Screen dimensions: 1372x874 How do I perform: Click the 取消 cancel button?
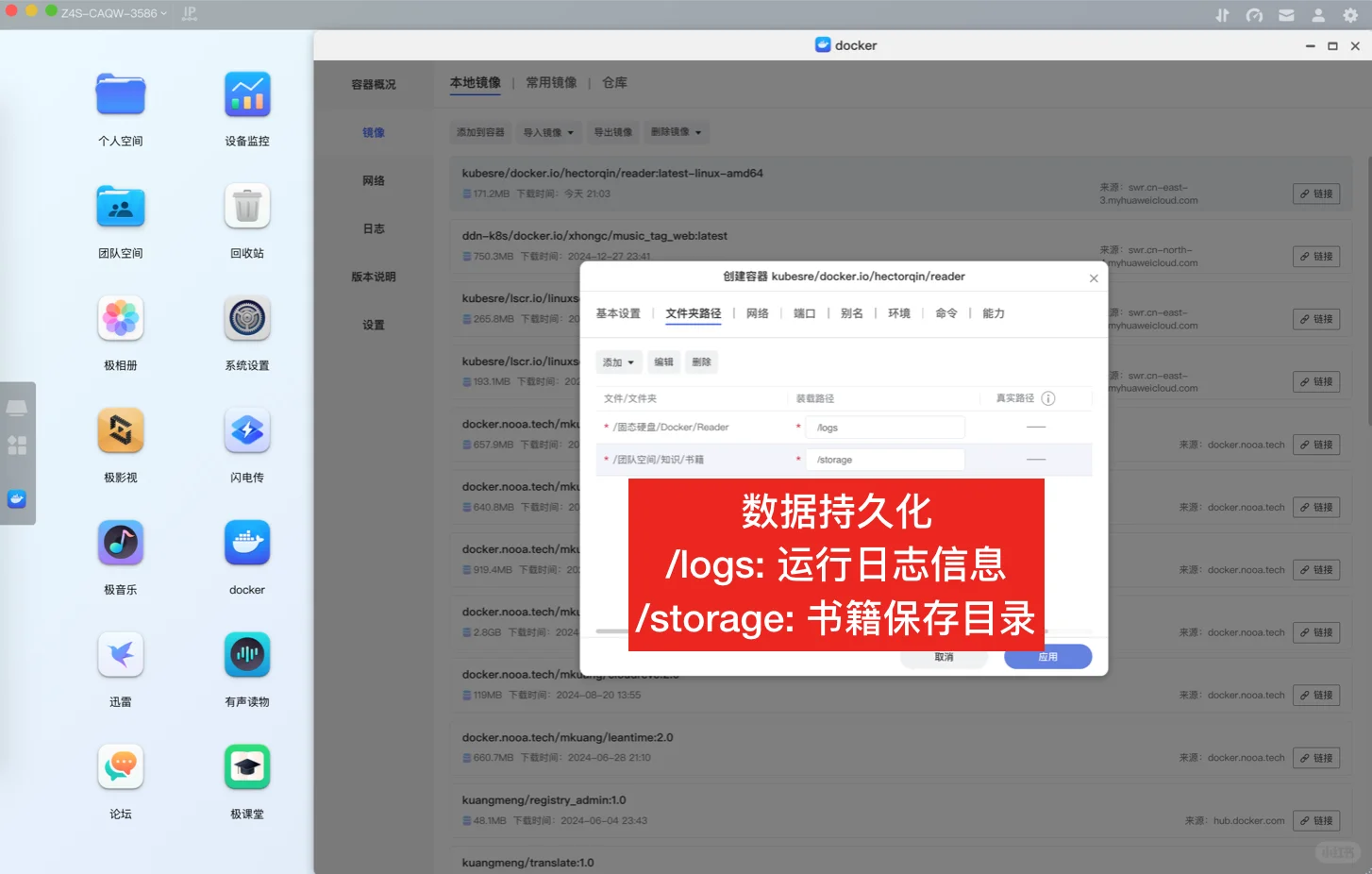point(944,657)
